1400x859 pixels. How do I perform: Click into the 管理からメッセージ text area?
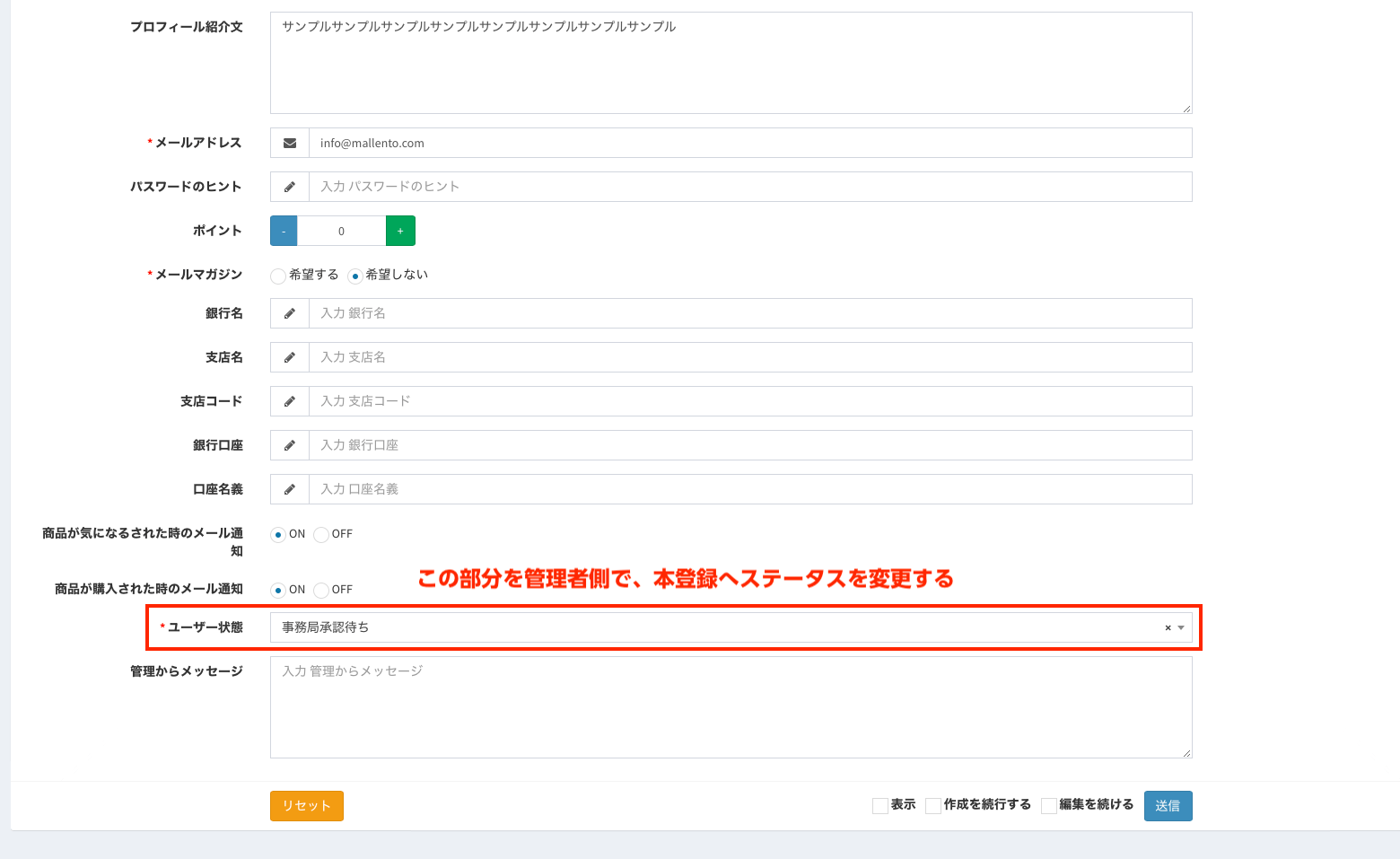tap(731, 707)
